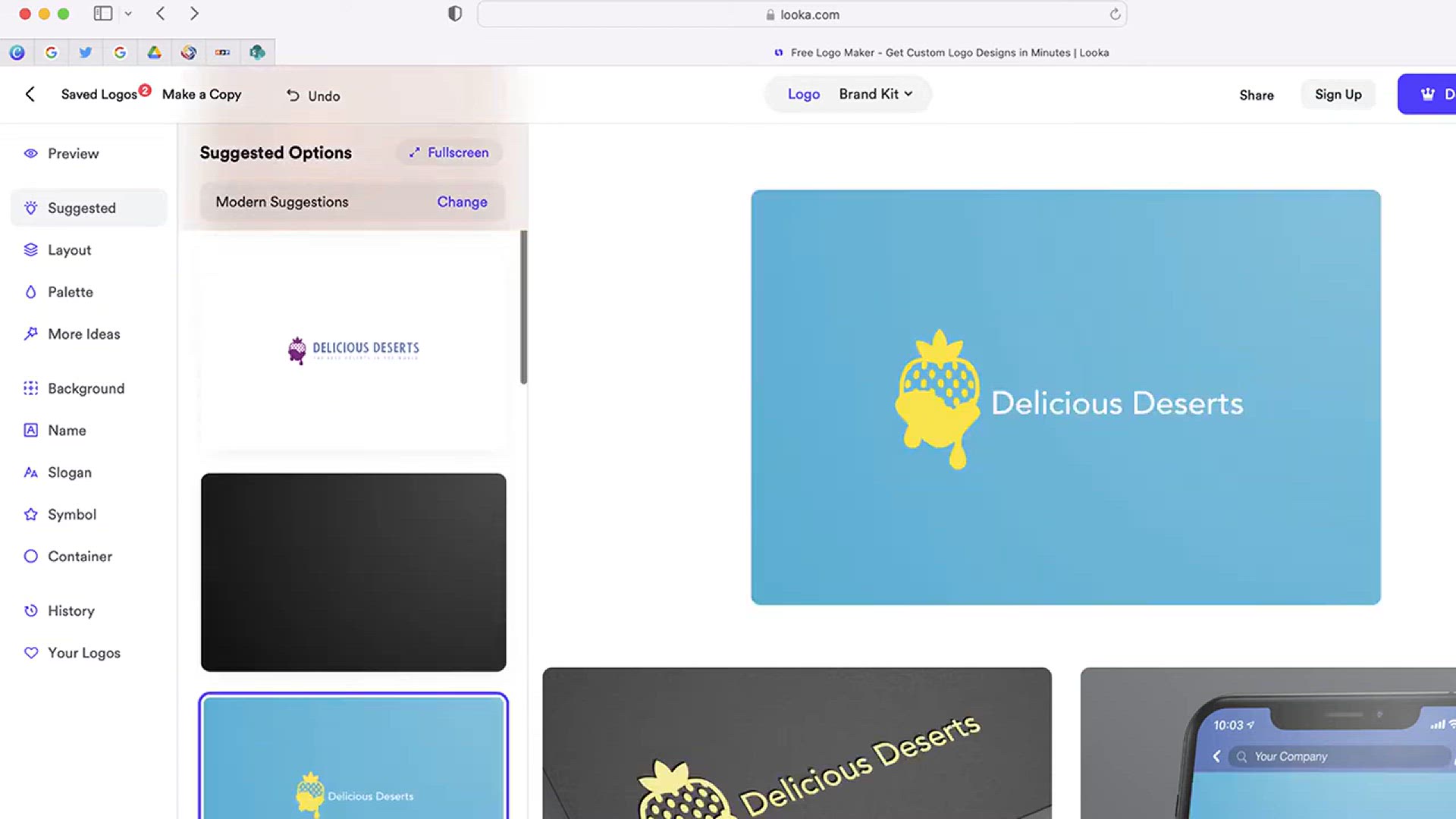The image size is (1456, 819).
Task: Click the Preview eye icon
Action: (x=30, y=153)
